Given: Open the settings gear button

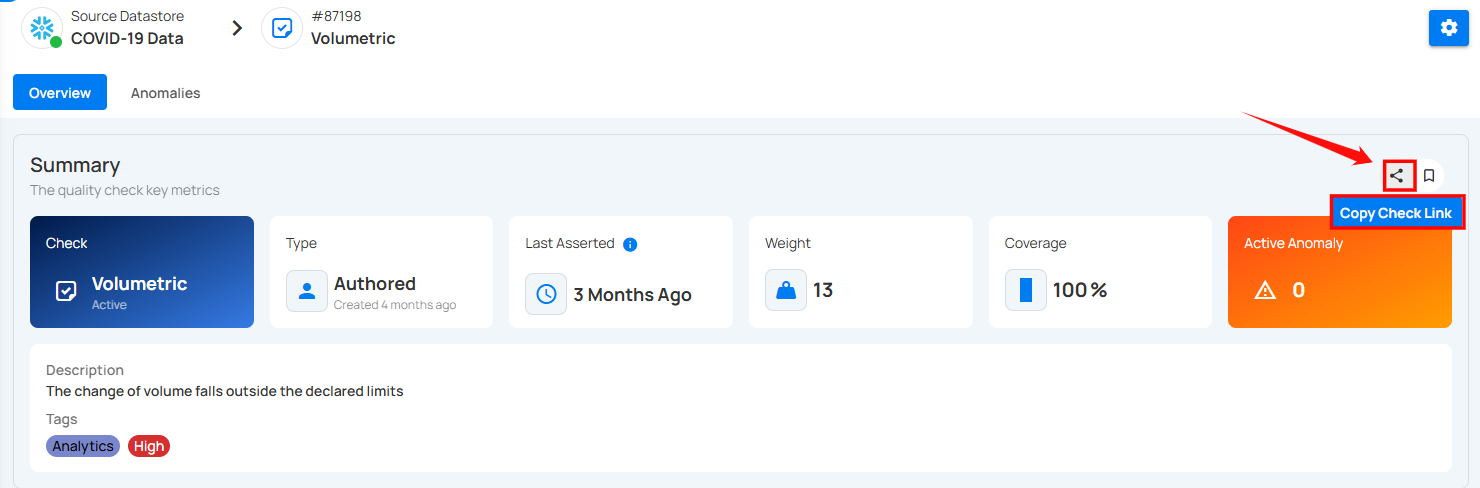Looking at the screenshot, I should 1448,28.
